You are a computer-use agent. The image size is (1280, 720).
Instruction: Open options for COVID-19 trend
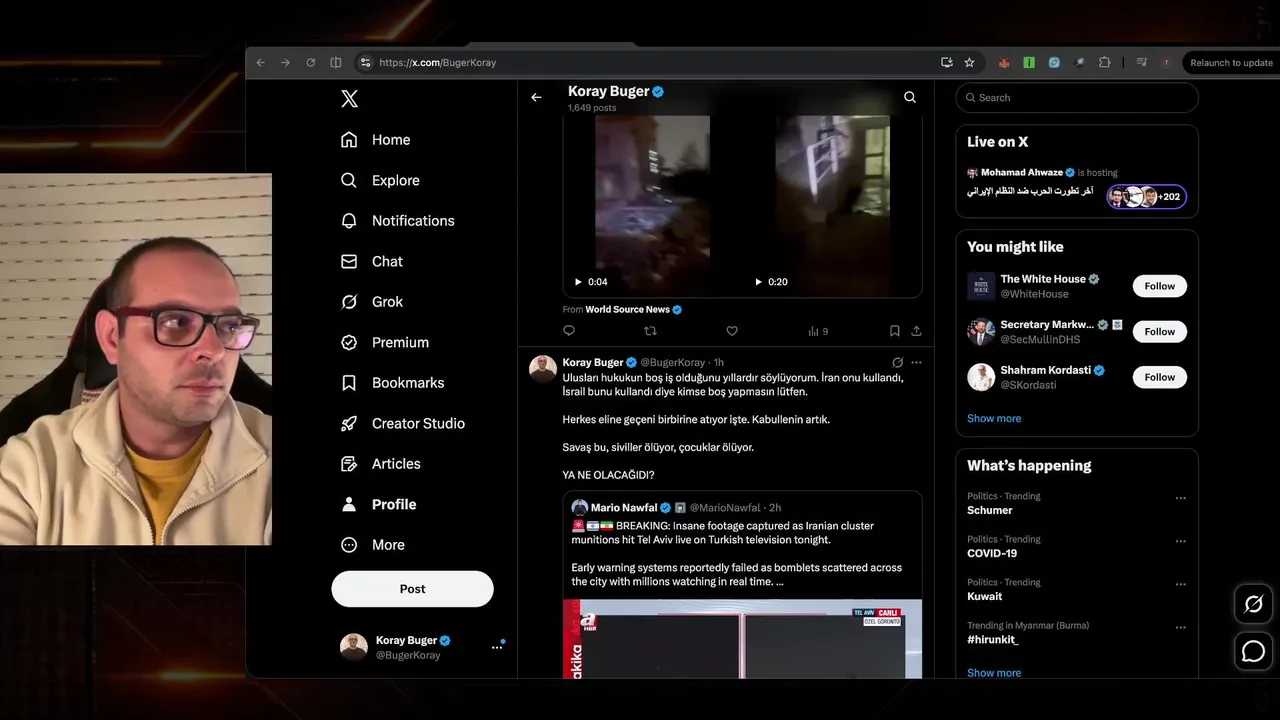1180,541
